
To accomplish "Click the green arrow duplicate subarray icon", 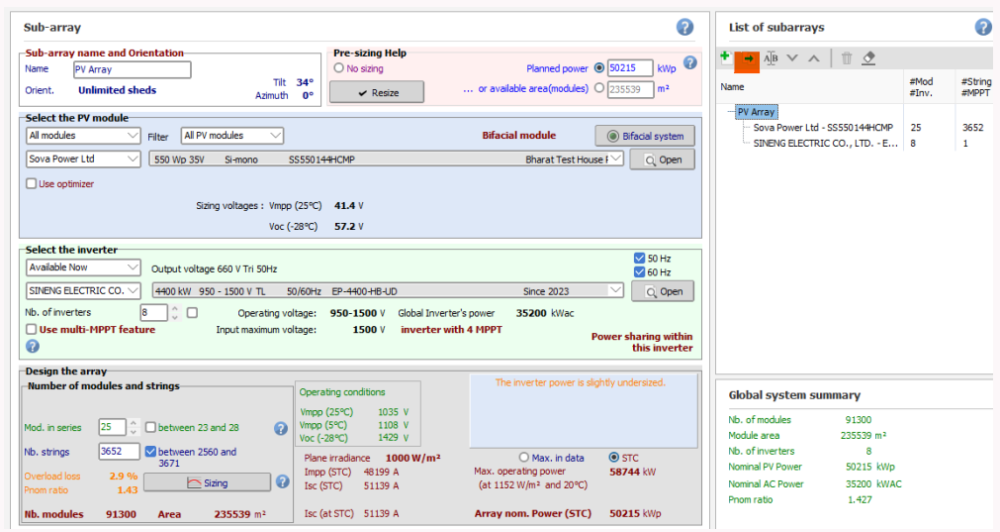I will coord(747,59).
